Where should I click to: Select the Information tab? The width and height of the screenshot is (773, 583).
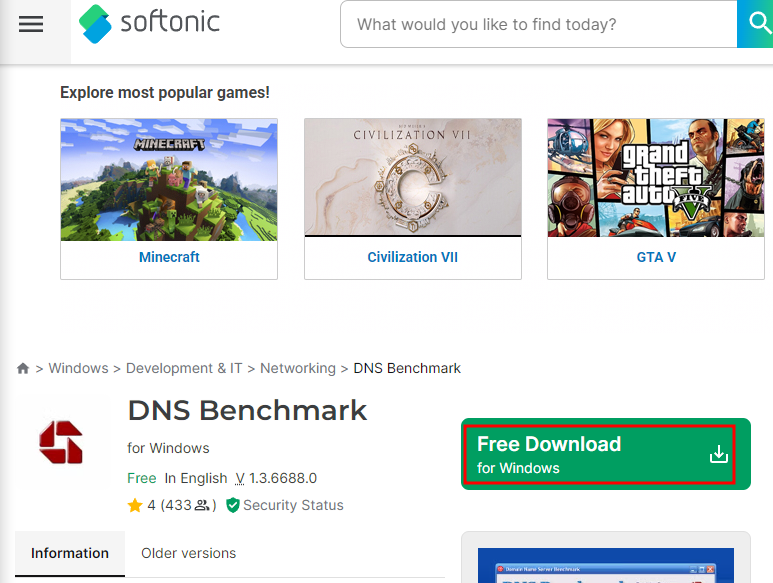click(70, 553)
